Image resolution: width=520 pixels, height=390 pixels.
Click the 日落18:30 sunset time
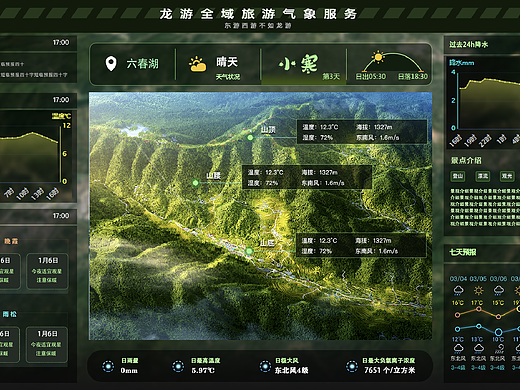413,76
